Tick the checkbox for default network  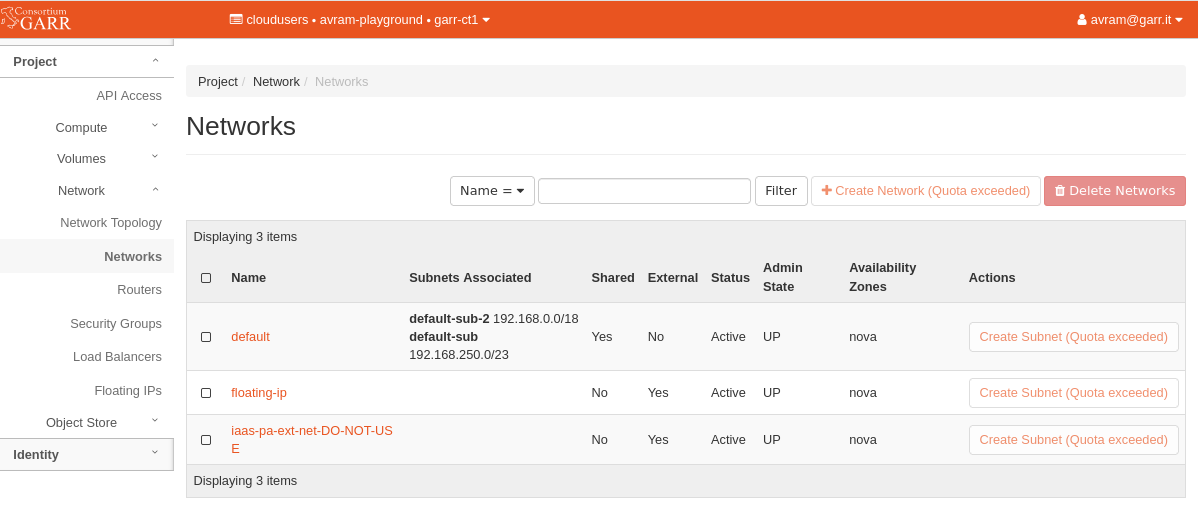pos(206,337)
